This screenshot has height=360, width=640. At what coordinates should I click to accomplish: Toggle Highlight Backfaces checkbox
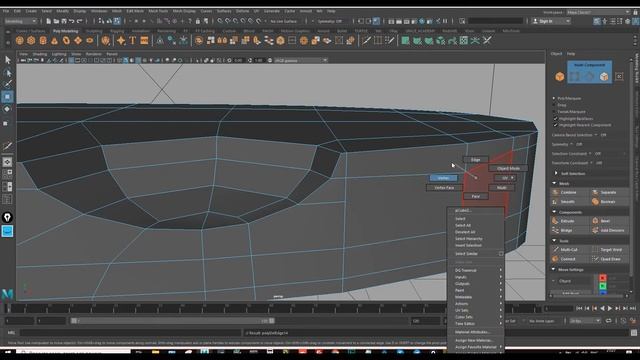tap(555, 118)
